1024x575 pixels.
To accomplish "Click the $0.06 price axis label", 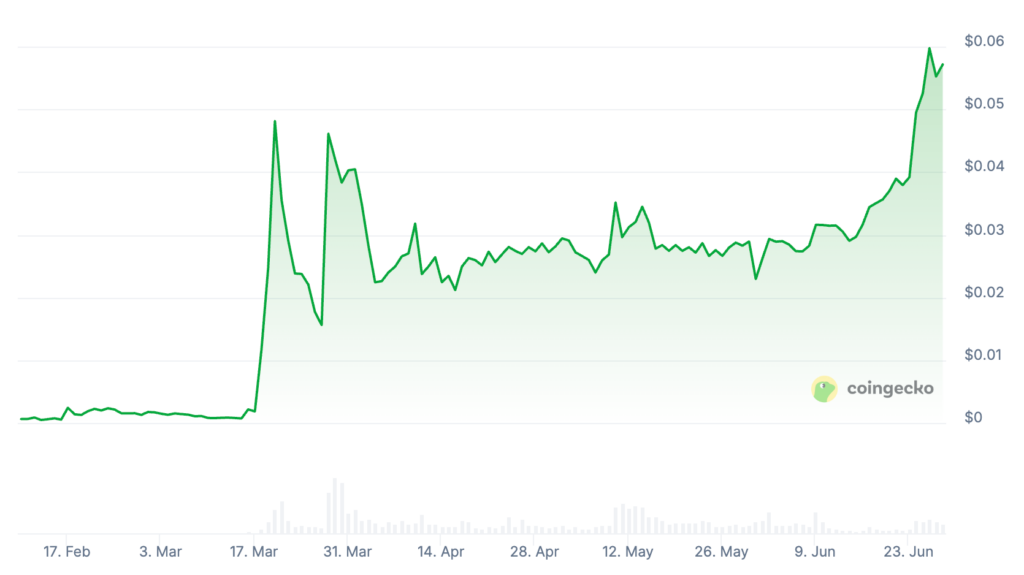I will coord(982,41).
